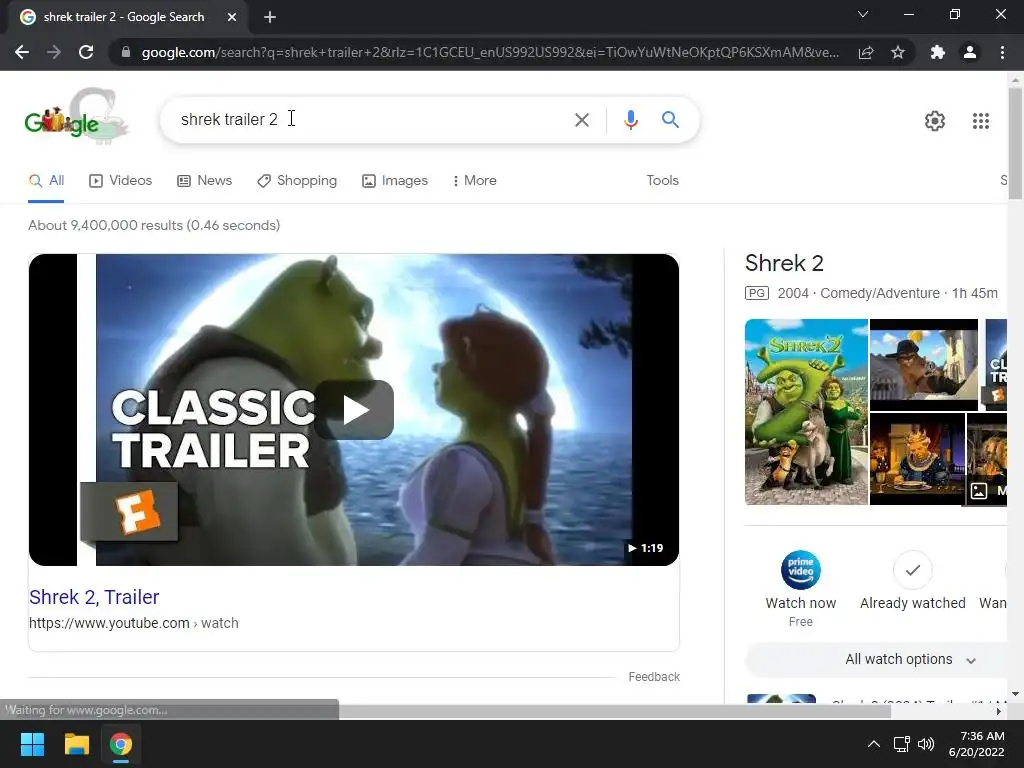
Task: Switch to the Shopping tab
Action: (297, 181)
